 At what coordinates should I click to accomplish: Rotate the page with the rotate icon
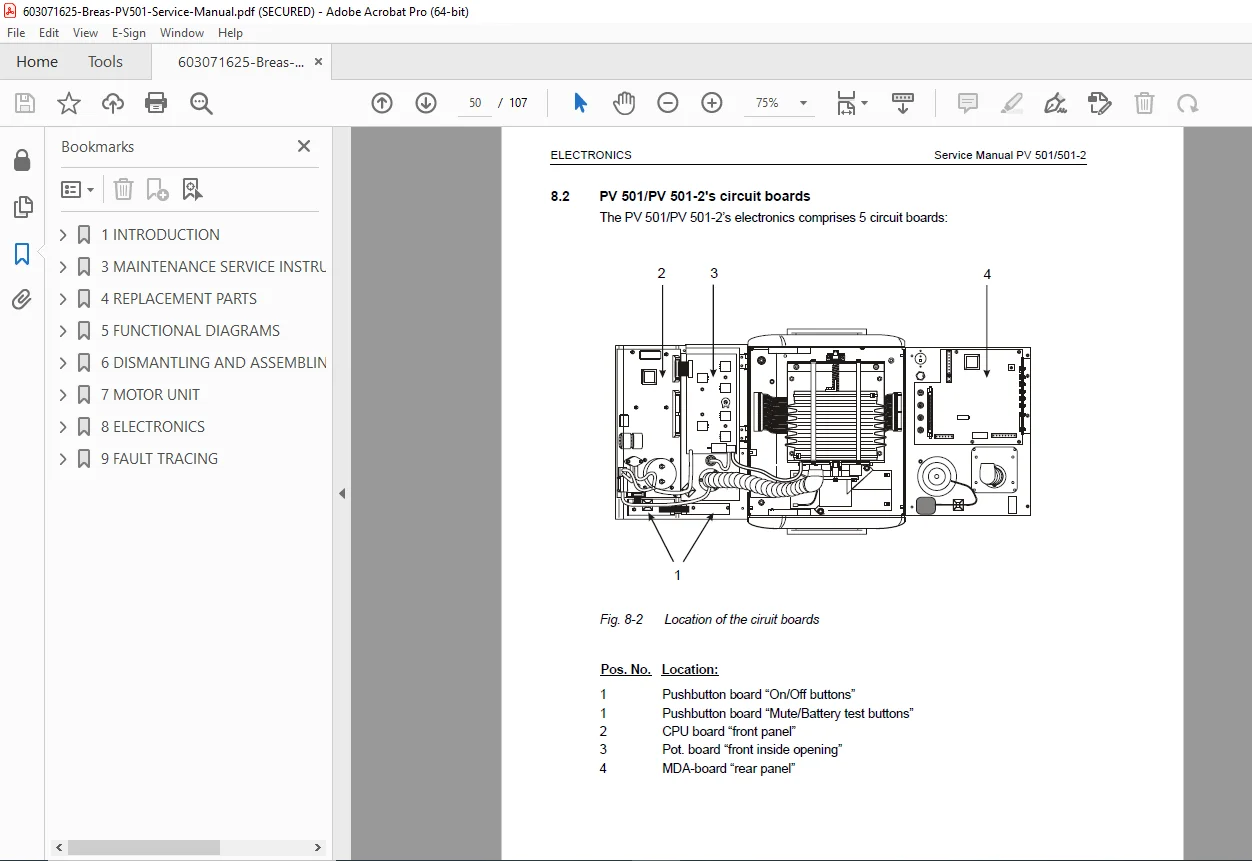1187,103
